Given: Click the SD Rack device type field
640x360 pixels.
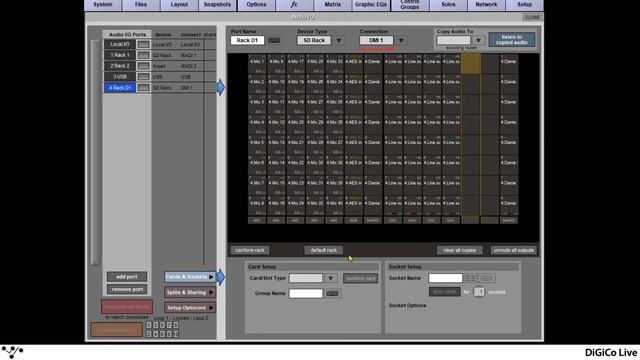Looking at the screenshot, I should [314, 40].
